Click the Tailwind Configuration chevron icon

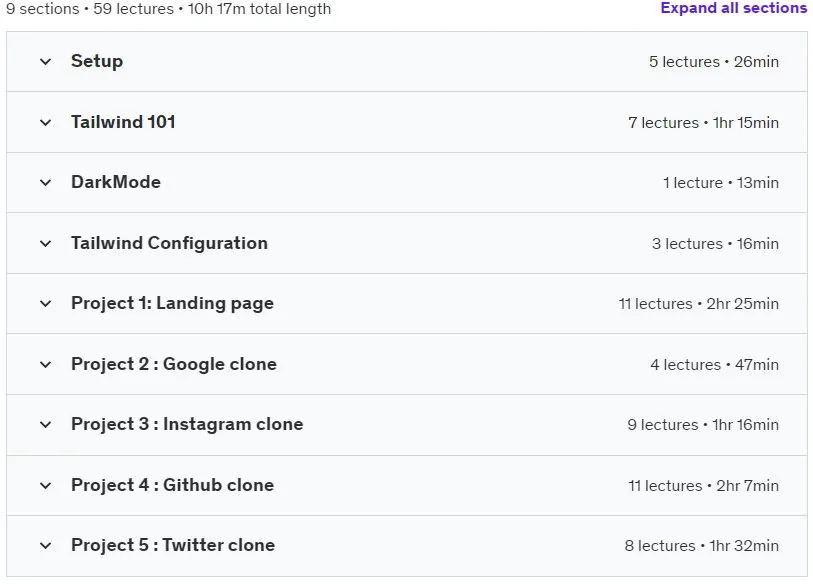(46, 243)
